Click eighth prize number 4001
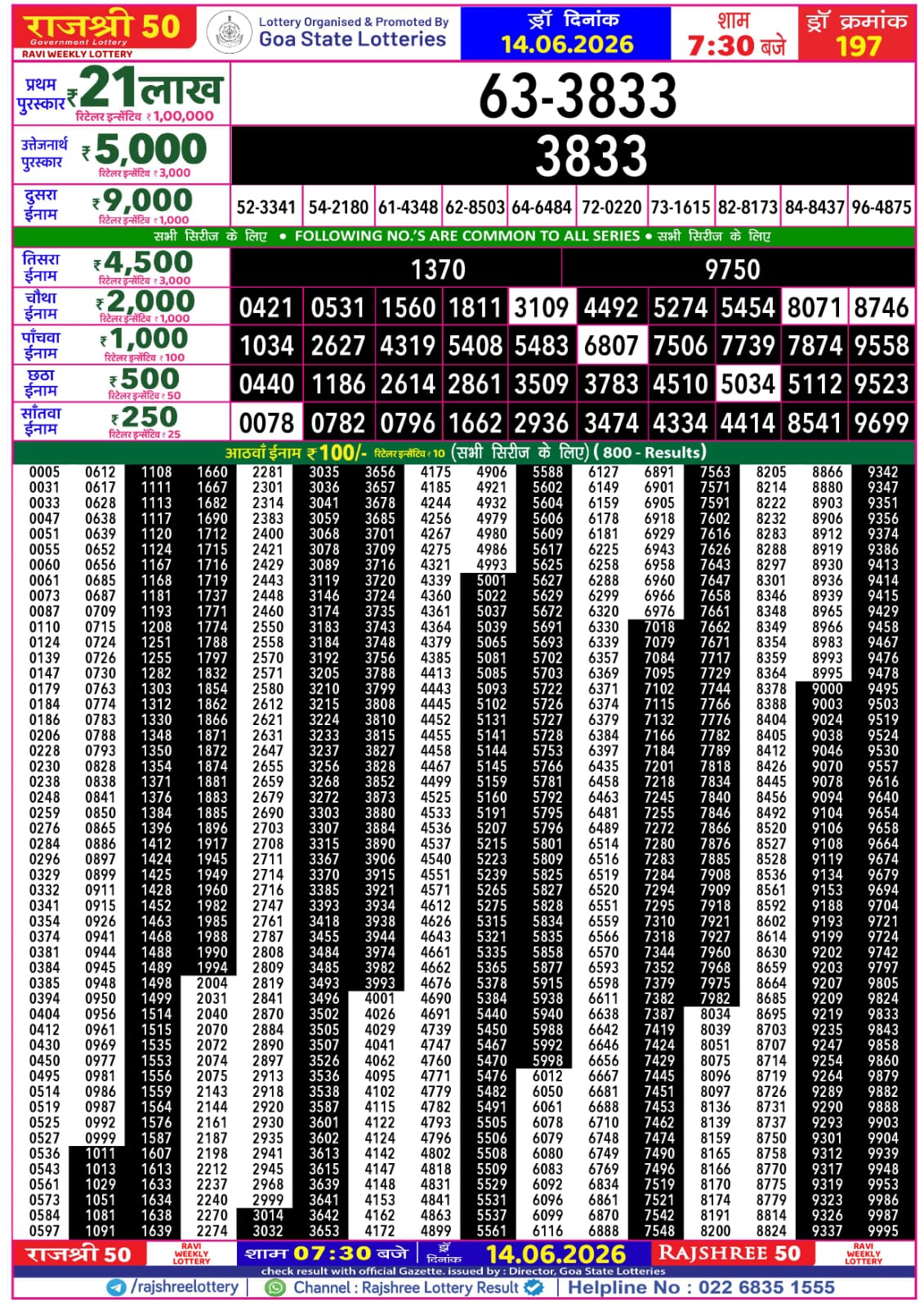Viewport: 924px width, 1307px height. point(380,999)
